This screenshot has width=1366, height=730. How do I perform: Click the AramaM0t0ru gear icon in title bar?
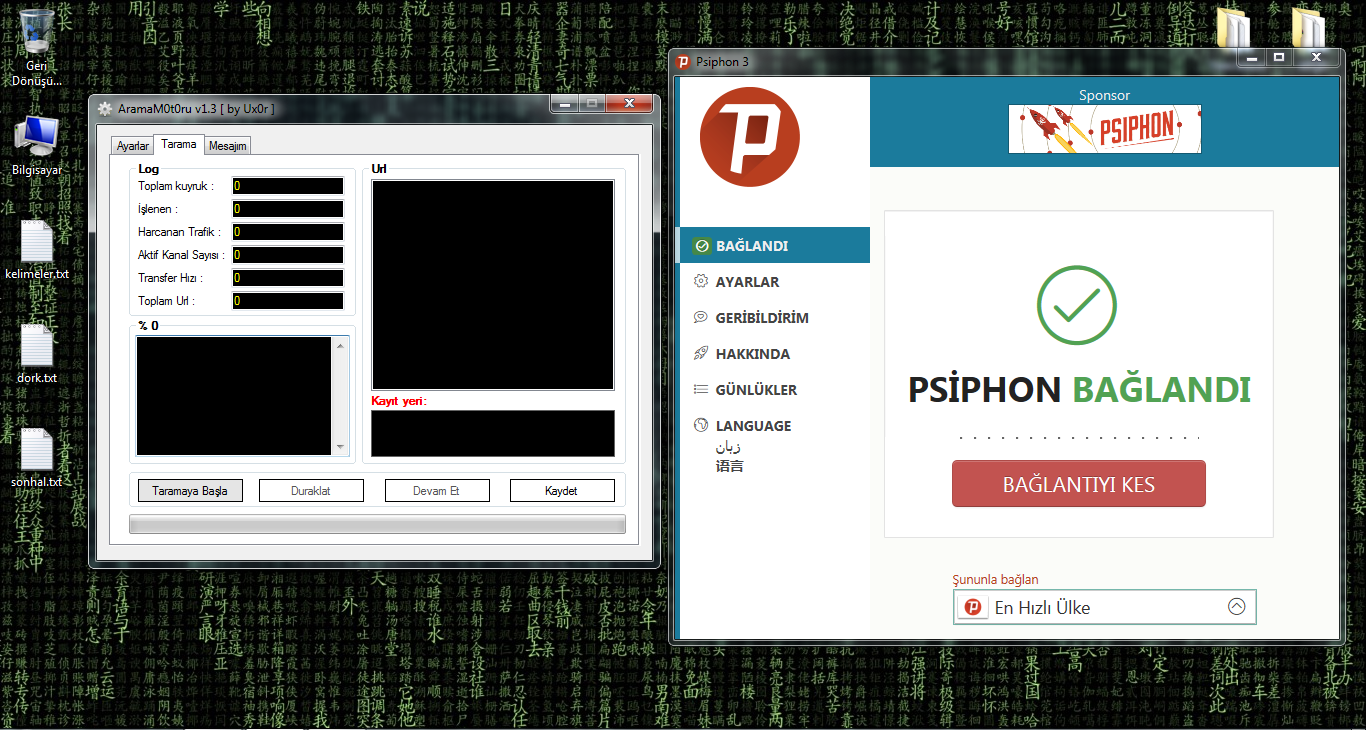[105, 108]
